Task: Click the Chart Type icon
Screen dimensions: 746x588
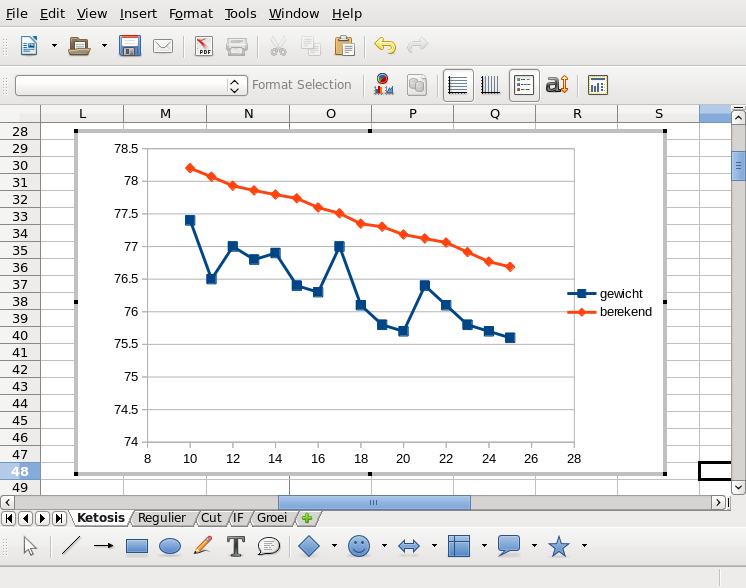Action: pos(383,85)
